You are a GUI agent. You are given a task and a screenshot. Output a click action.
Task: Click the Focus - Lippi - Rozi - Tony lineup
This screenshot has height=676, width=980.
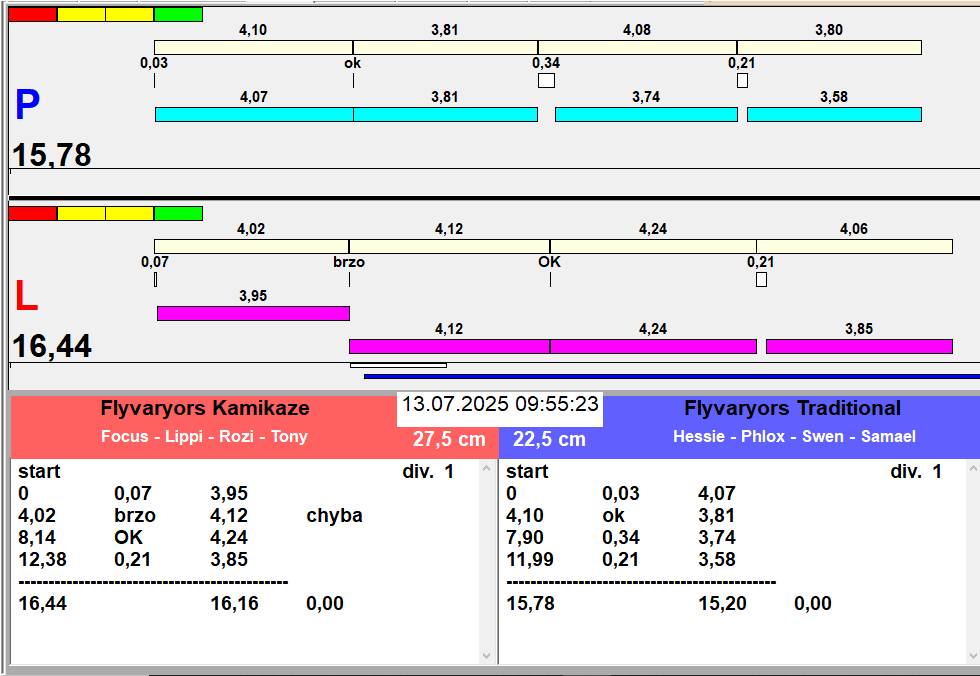tap(204, 436)
